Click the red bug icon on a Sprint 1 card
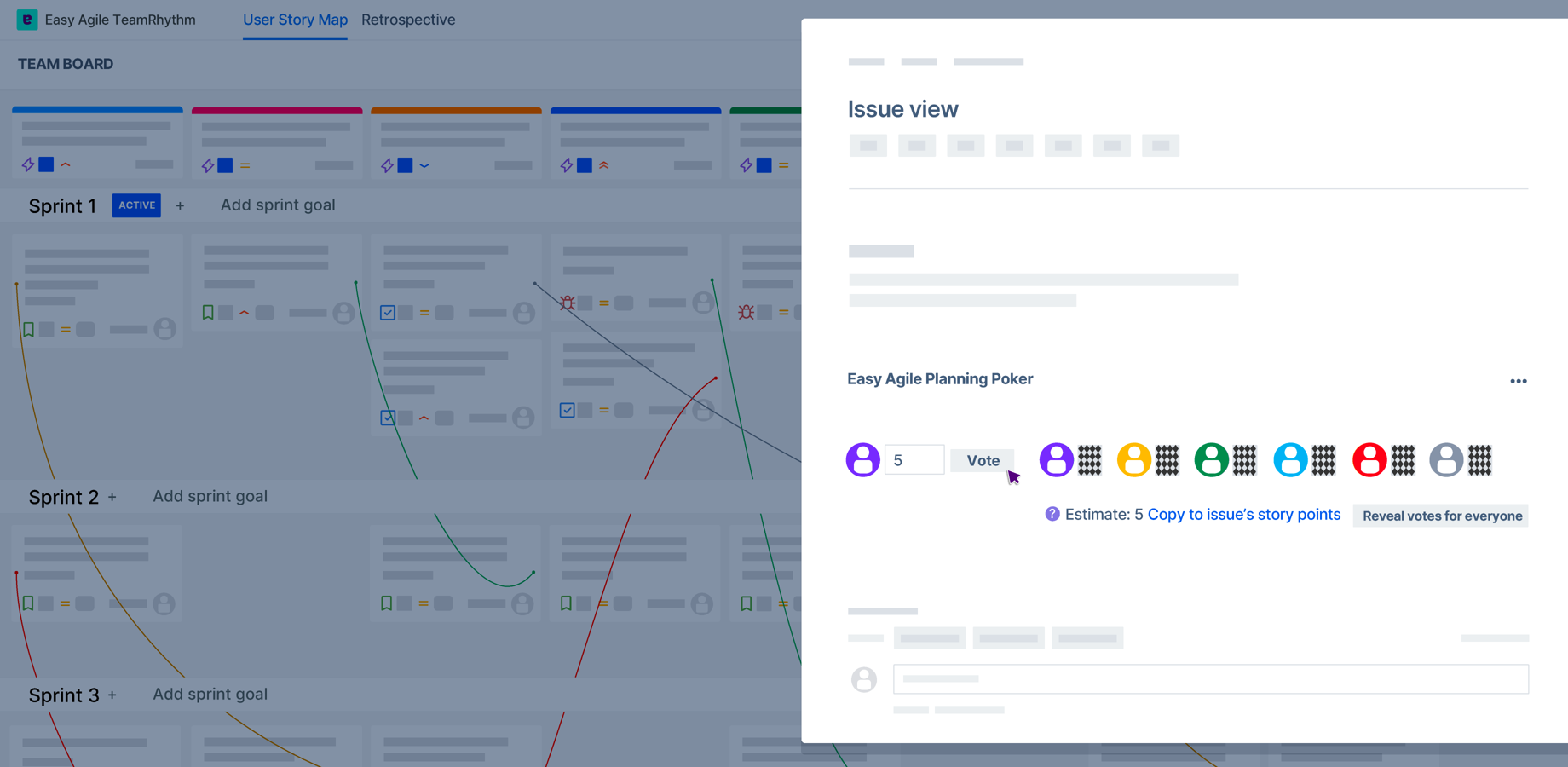 [568, 303]
